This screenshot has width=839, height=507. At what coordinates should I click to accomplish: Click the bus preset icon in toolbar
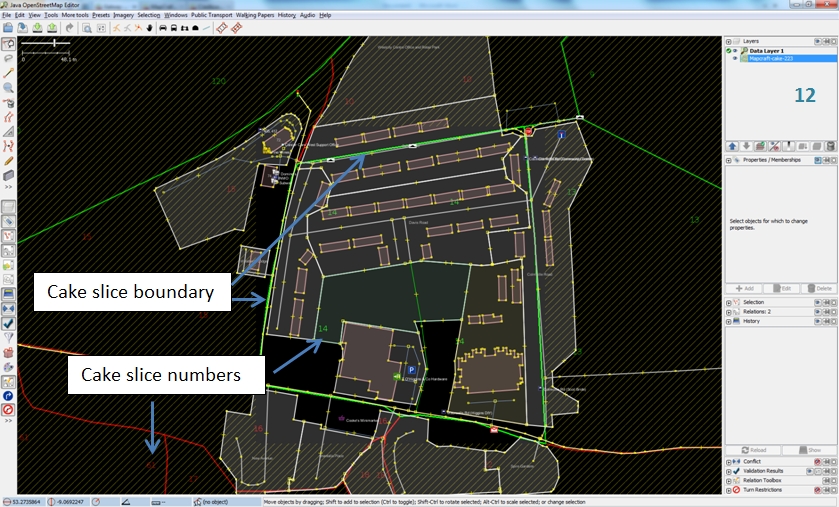point(174,28)
